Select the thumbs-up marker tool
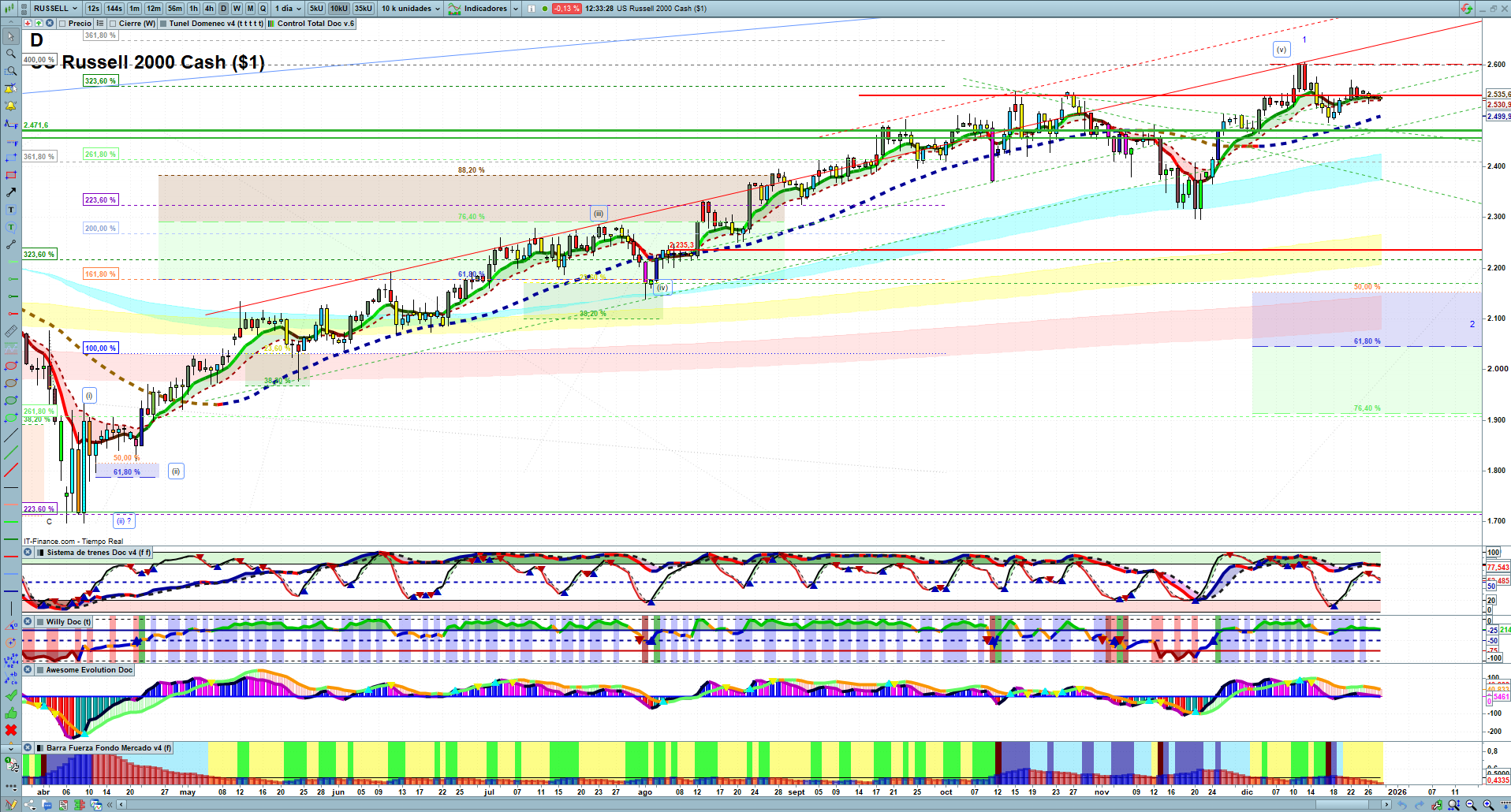 (x=11, y=713)
